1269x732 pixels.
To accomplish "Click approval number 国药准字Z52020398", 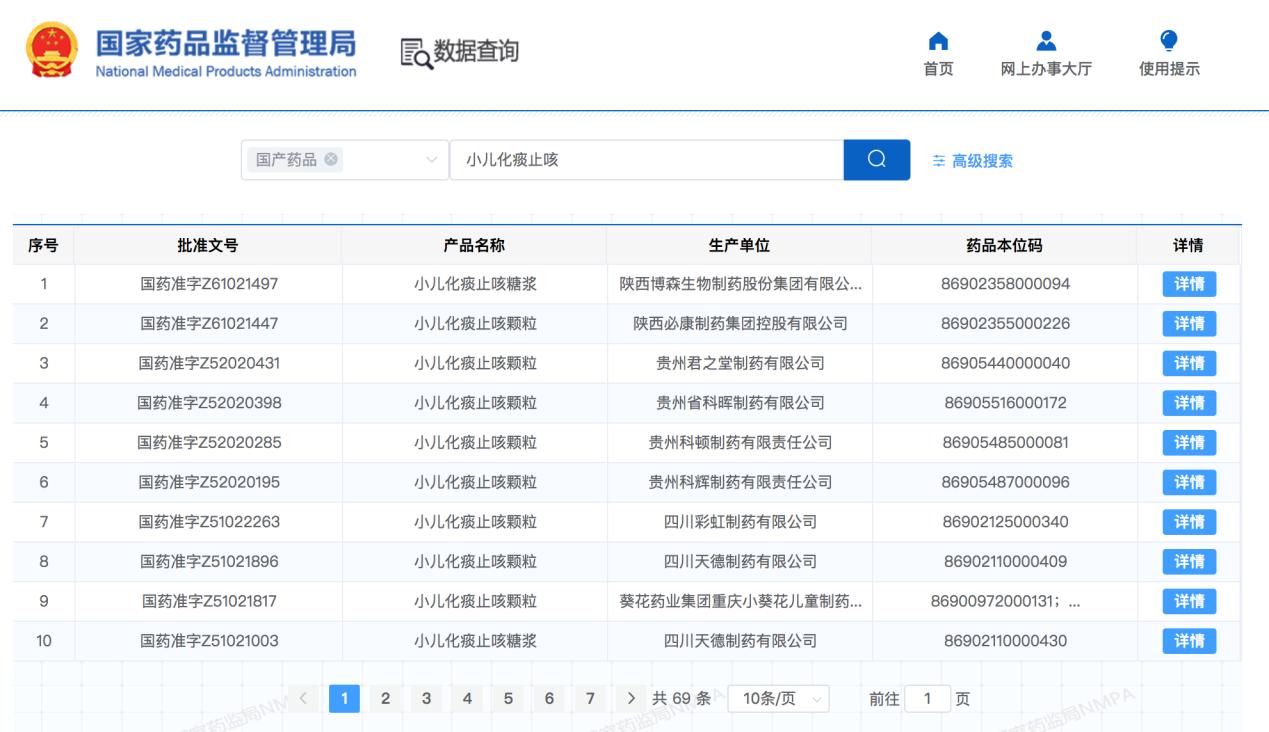I will click(209, 403).
